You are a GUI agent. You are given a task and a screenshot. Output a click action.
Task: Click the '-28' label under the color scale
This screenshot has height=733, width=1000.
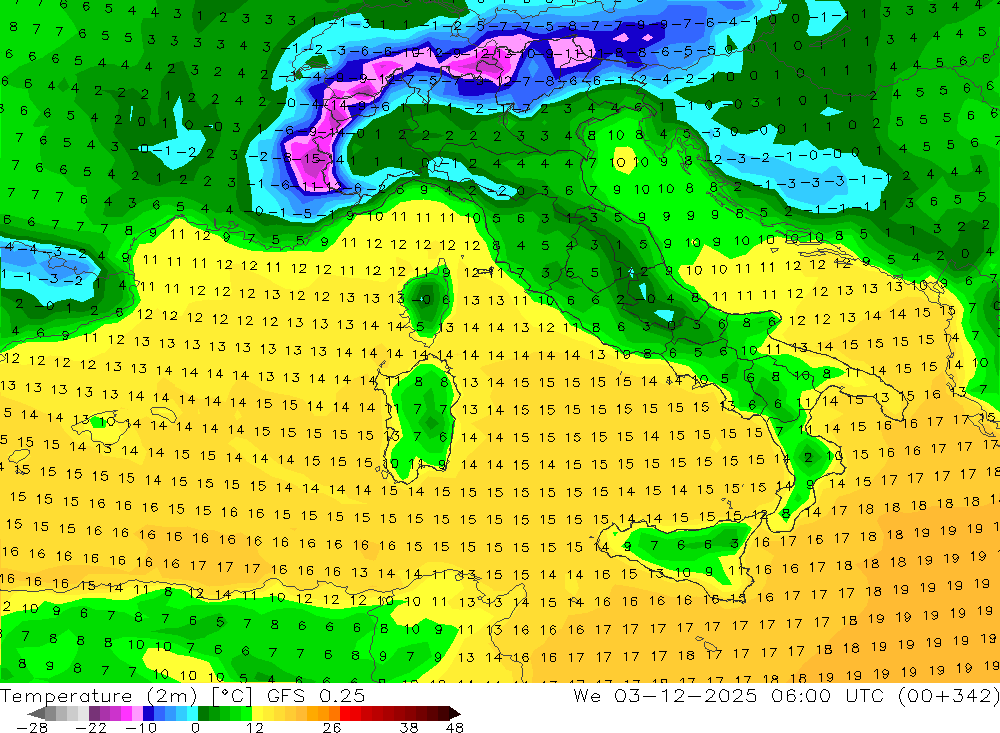click(x=31, y=728)
